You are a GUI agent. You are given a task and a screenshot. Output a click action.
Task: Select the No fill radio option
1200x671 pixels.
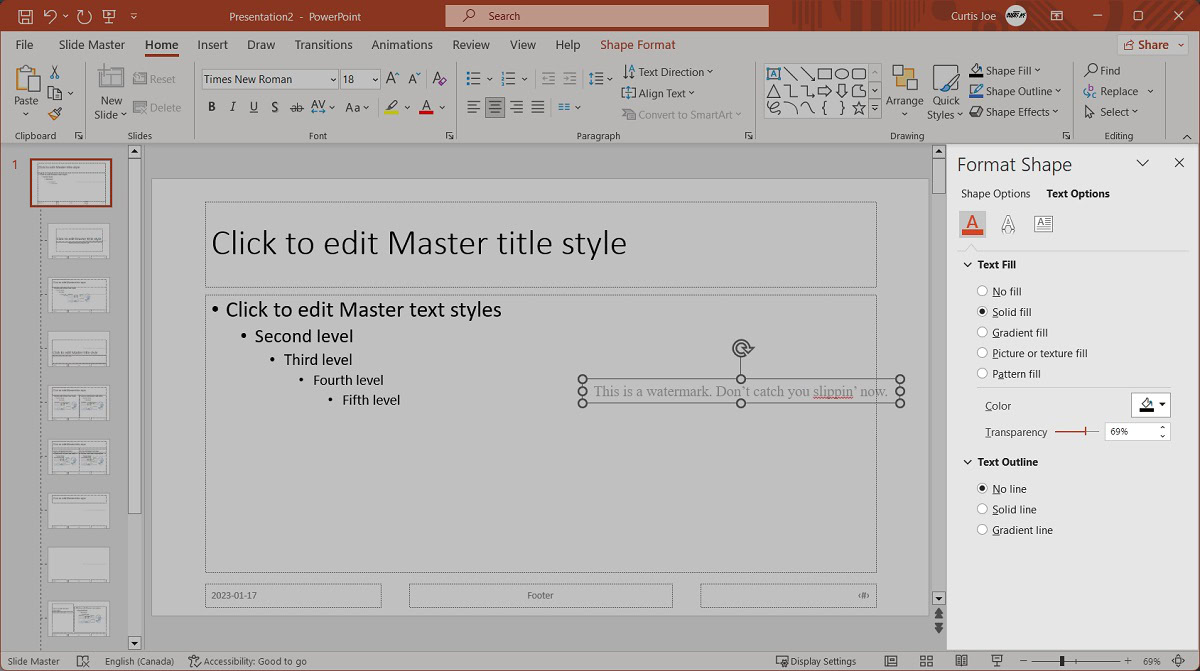982,292
